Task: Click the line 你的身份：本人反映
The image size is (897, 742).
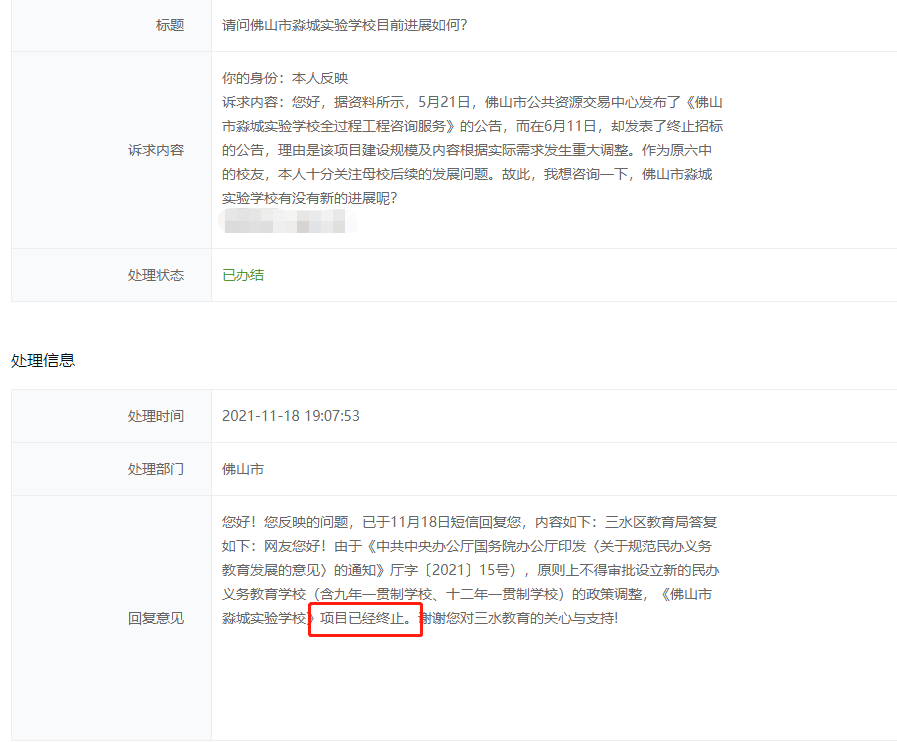Action: point(285,78)
